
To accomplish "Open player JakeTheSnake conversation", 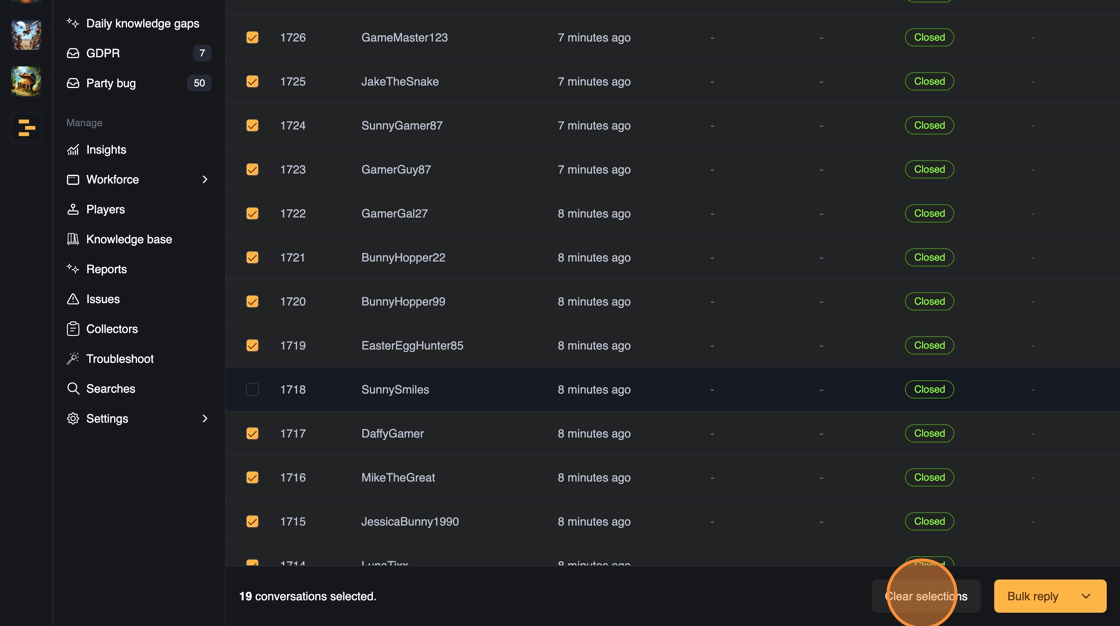I will point(400,81).
